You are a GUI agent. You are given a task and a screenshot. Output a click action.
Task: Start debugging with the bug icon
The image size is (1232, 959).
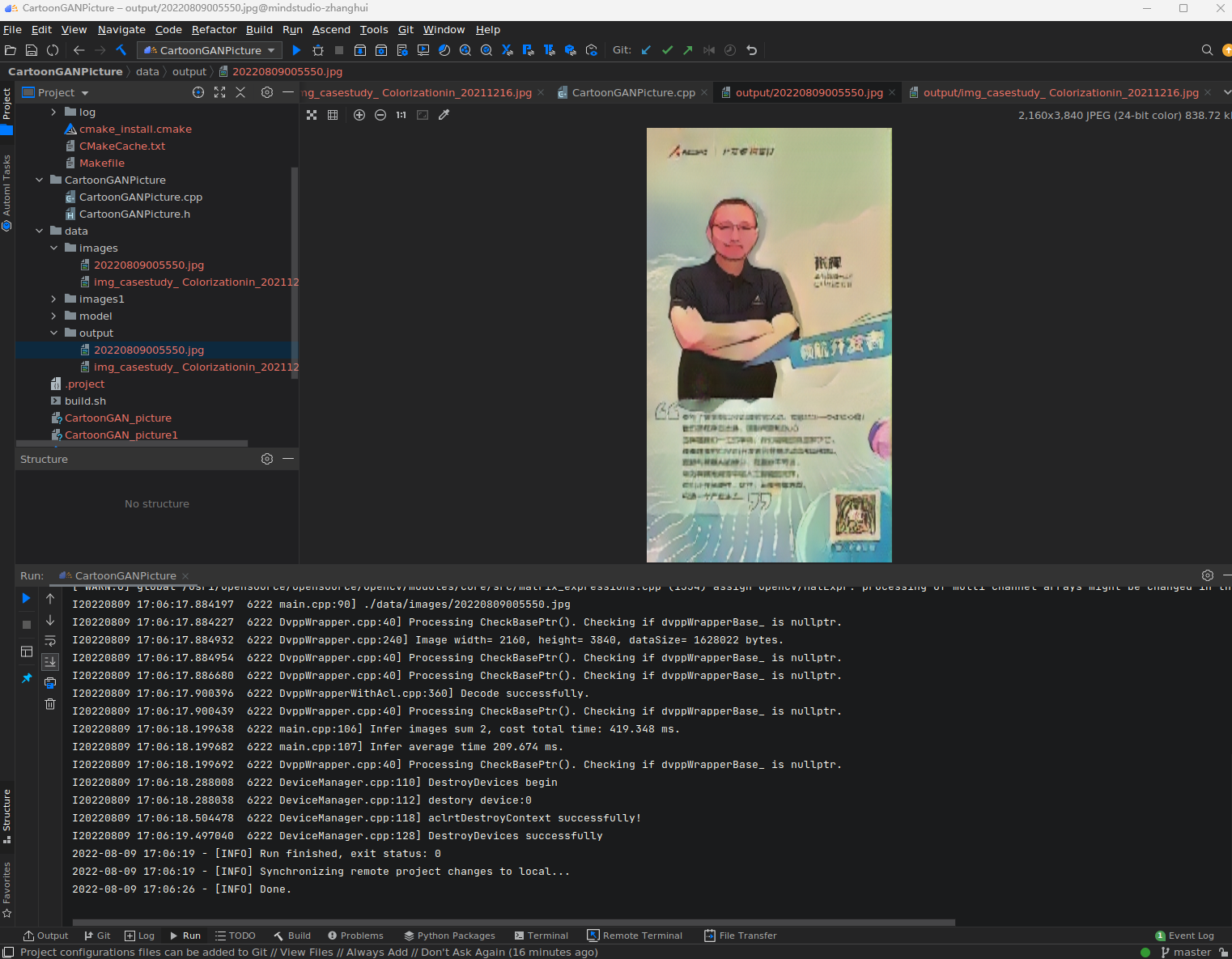tap(318, 50)
